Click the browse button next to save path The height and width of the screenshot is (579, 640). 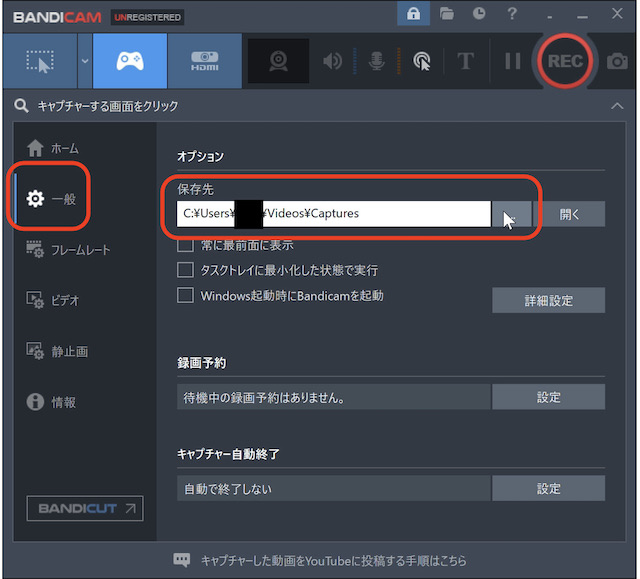pyautogui.click(x=512, y=214)
